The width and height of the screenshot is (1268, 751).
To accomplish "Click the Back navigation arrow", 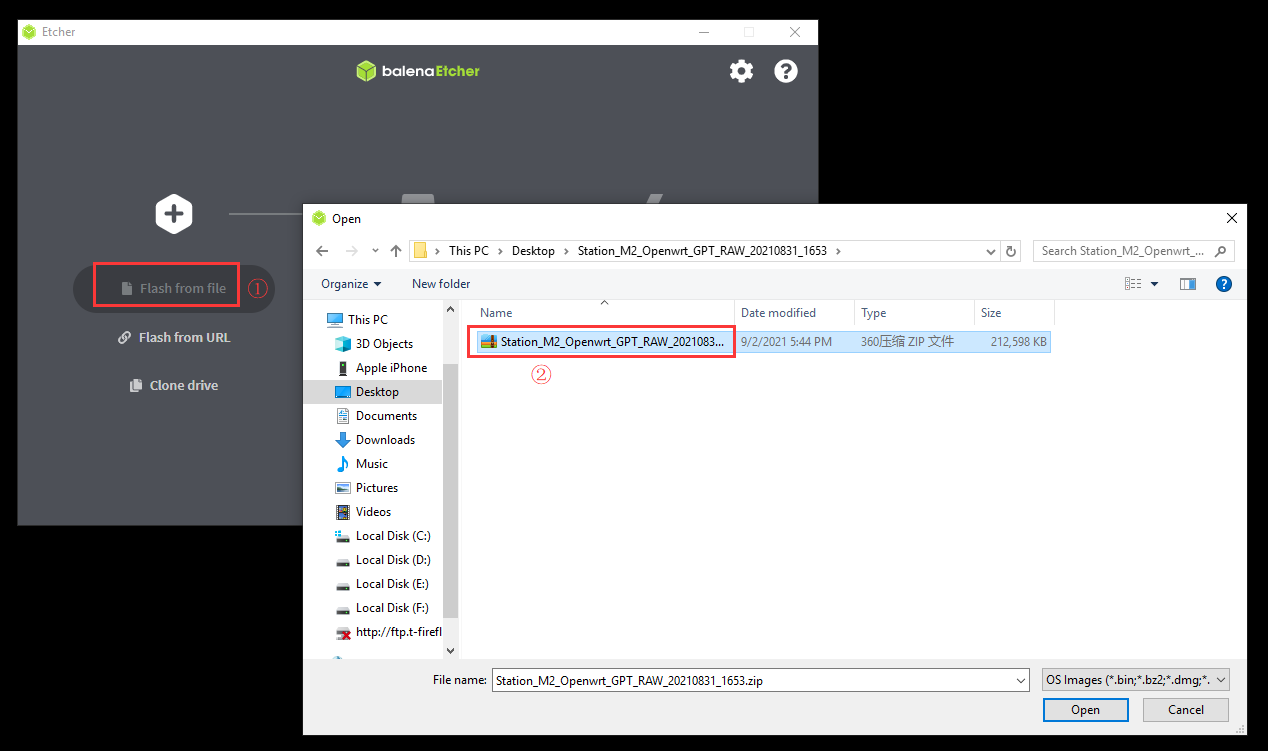I will [x=322, y=251].
